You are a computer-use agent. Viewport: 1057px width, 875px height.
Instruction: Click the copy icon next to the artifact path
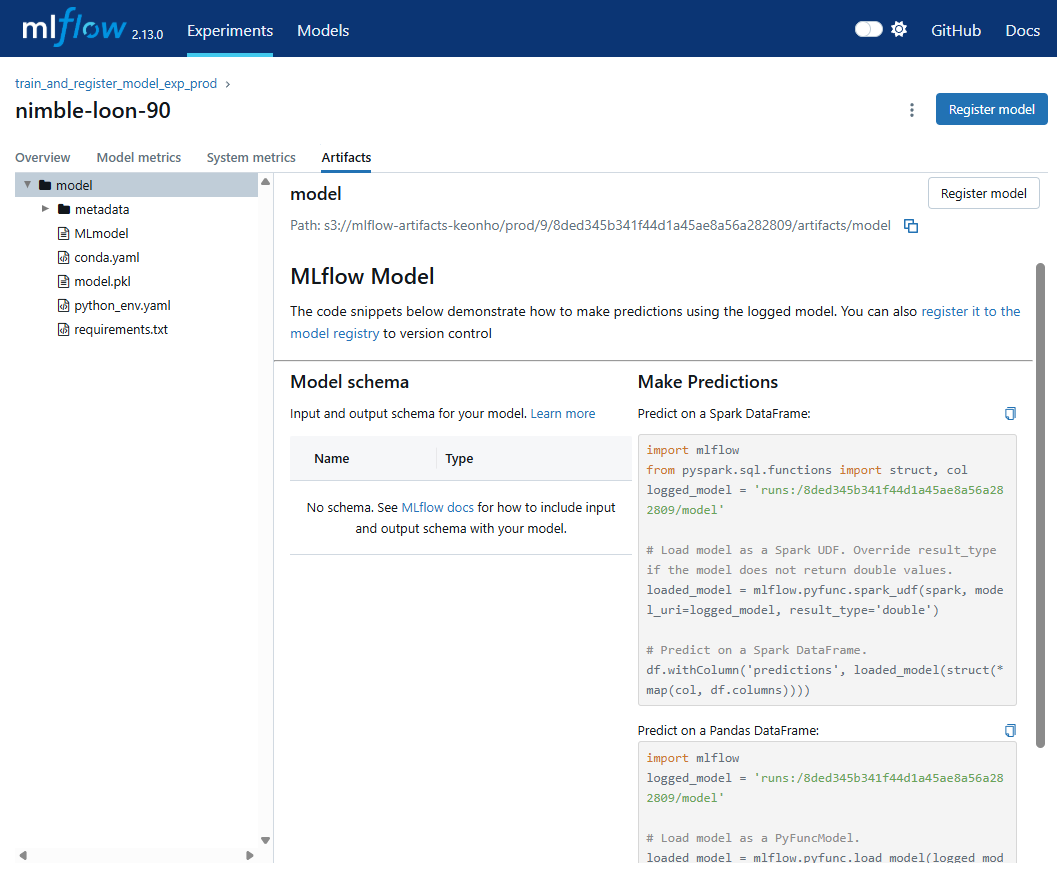[911, 226]
